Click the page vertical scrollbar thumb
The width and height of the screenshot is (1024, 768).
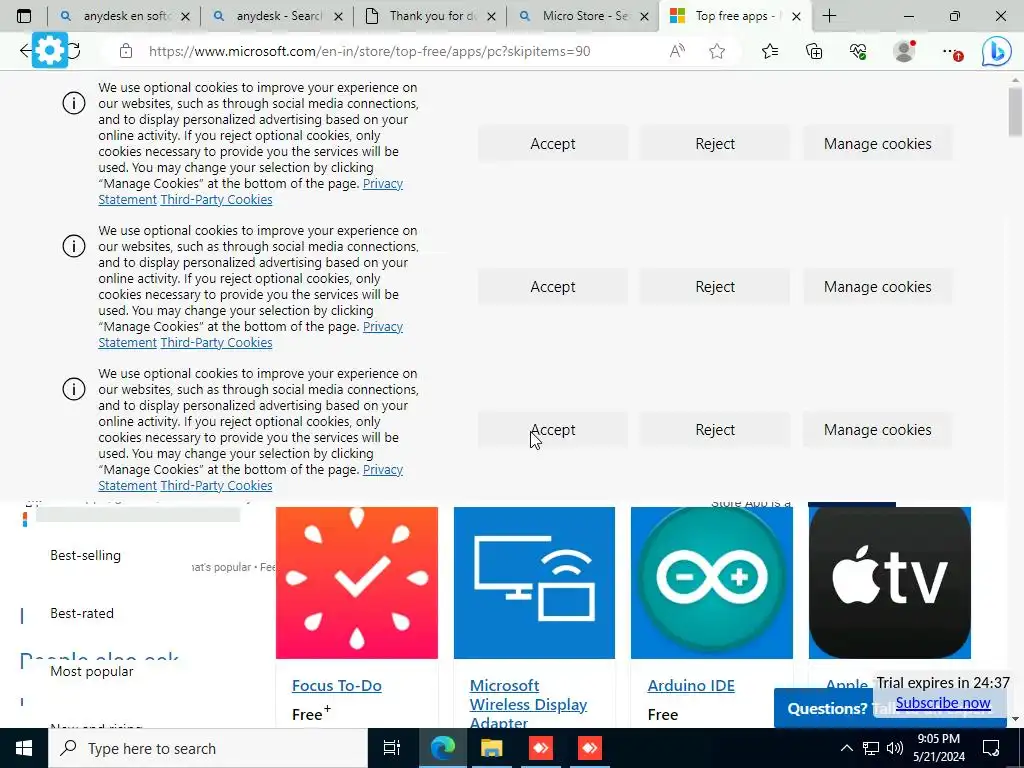[1015, 112]
